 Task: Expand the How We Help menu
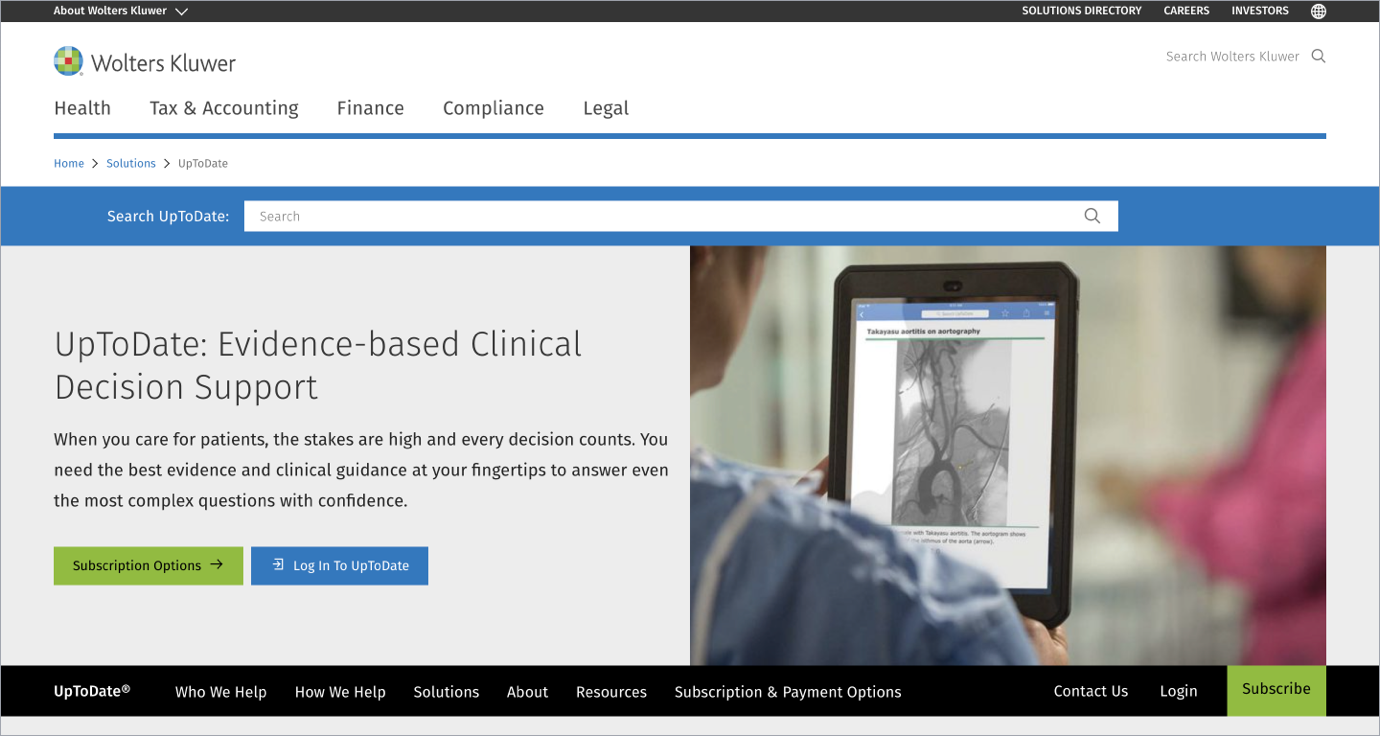[x=340, y=692]
